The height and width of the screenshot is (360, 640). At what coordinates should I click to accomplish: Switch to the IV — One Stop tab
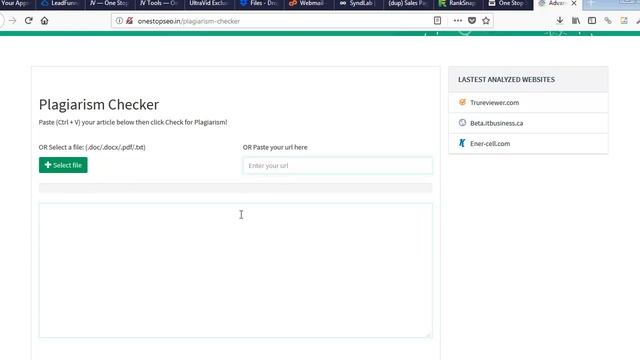[109, 4]
